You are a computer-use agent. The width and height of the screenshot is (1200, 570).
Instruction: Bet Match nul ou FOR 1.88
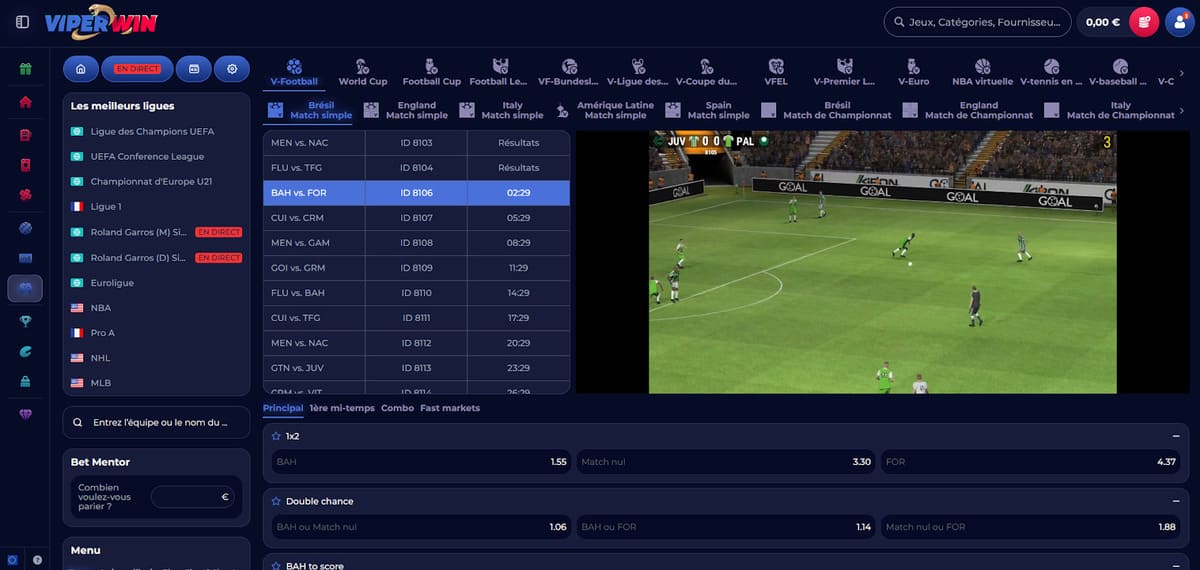tap(1031, 527)
